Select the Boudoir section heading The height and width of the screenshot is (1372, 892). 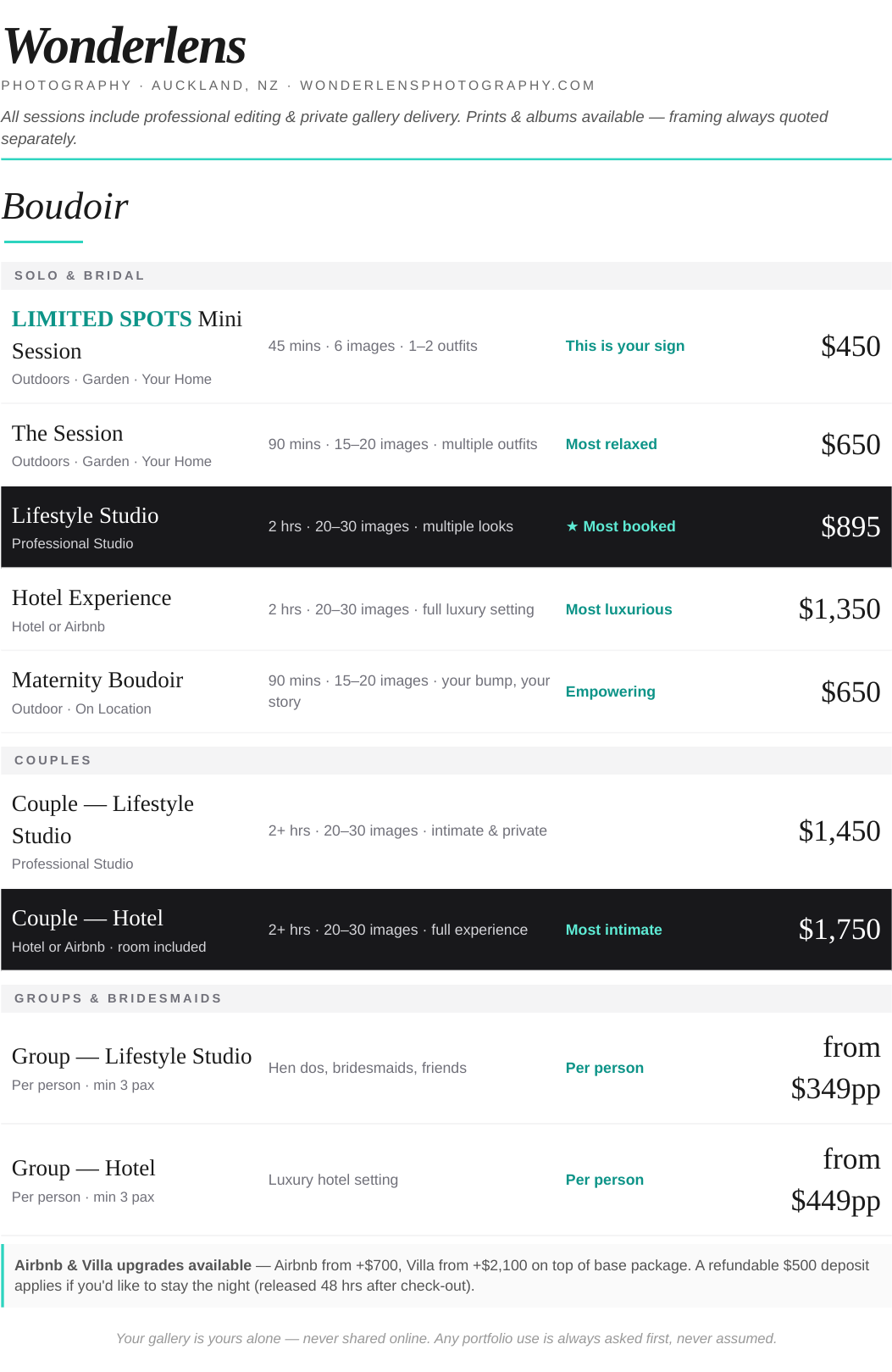(x=65, y=206)
